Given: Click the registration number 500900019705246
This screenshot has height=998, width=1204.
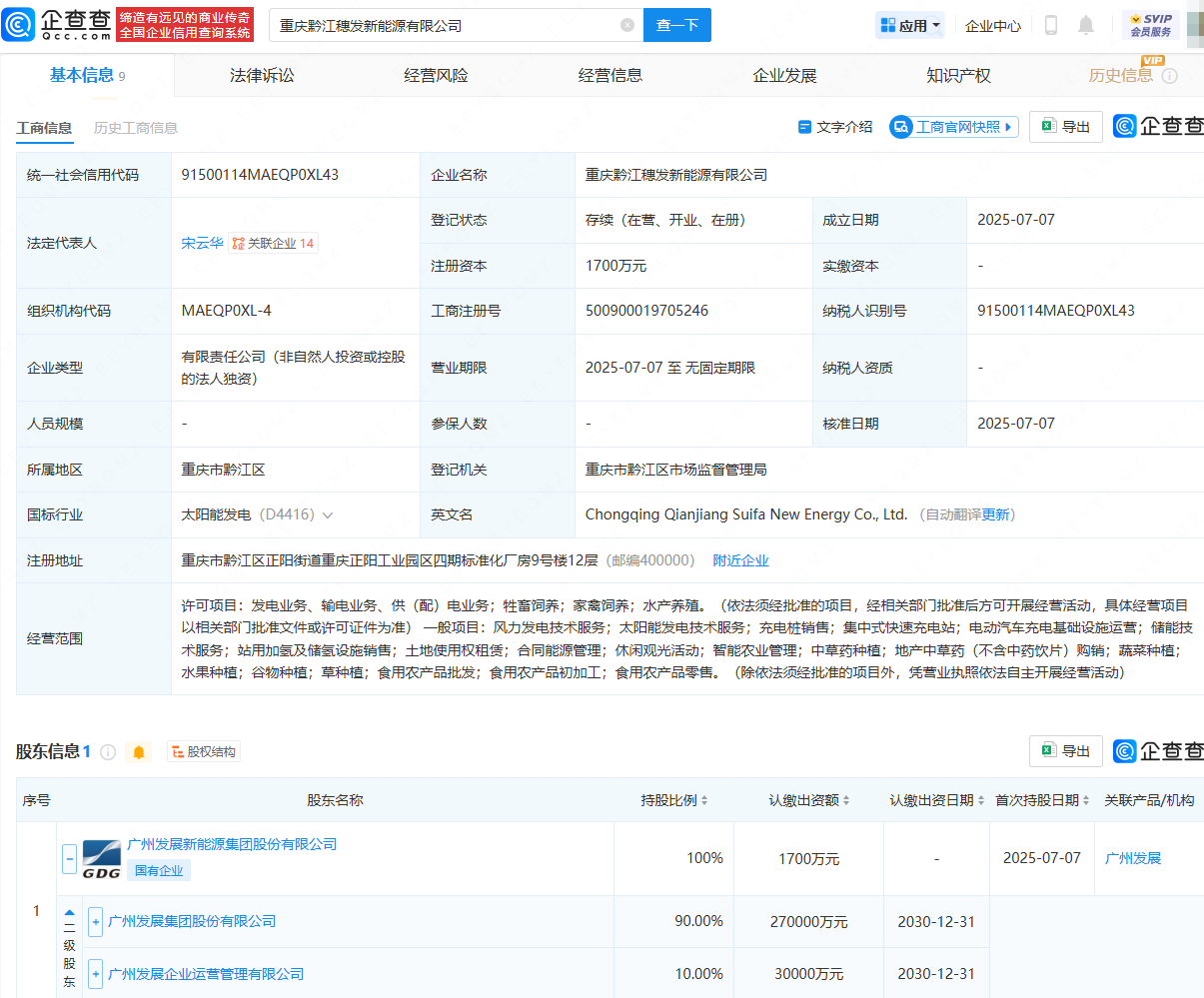Looking at the screenshot, I should tap(646, 311).
